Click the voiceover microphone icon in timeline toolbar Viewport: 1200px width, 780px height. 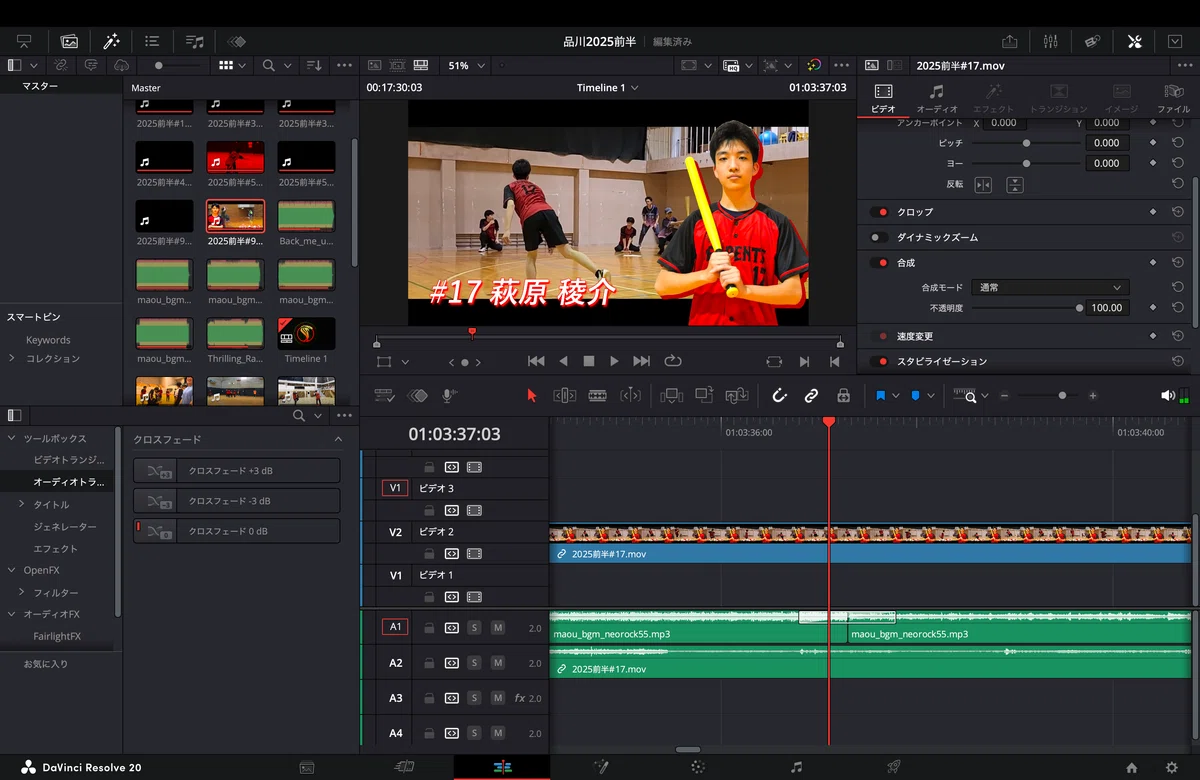pyautogui.click(x=449, y=395)
